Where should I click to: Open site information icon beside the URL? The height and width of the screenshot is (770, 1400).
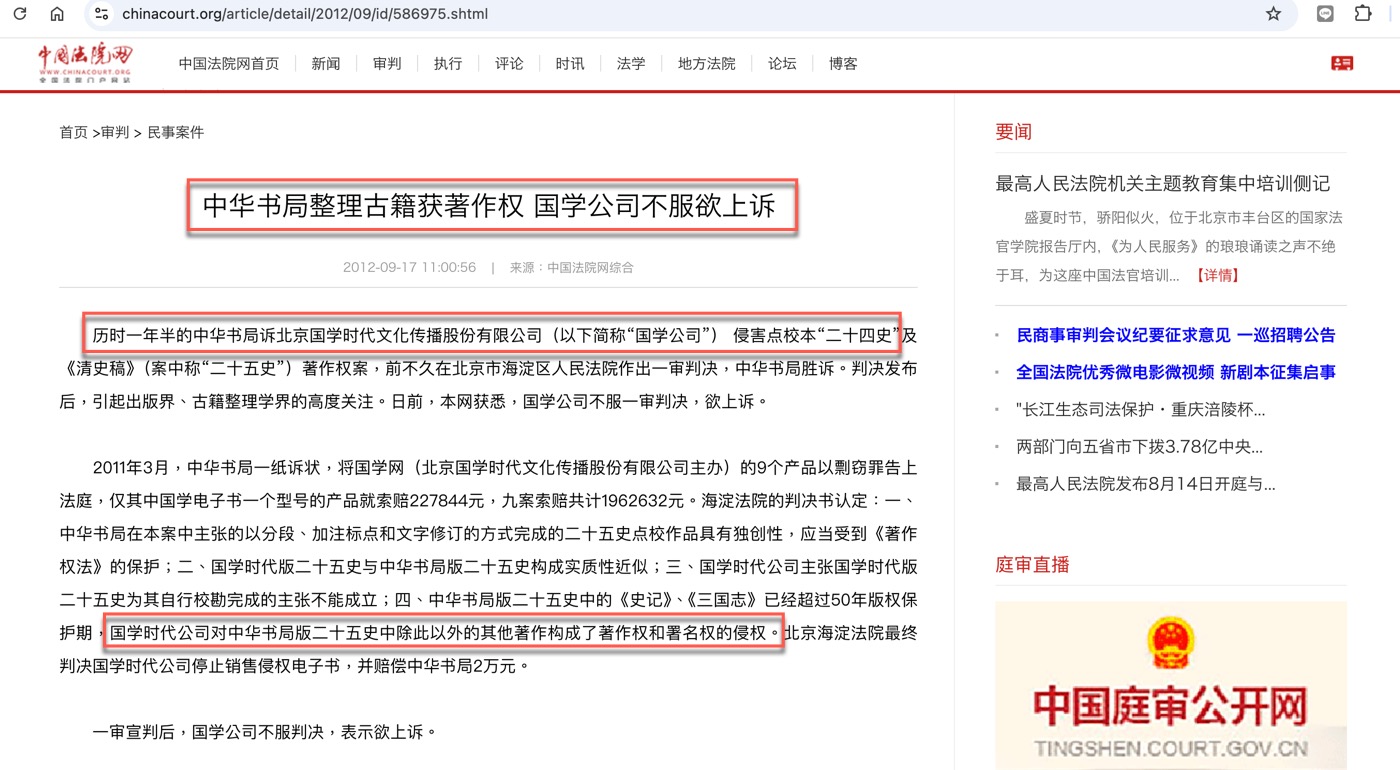(x=101, y=14)
